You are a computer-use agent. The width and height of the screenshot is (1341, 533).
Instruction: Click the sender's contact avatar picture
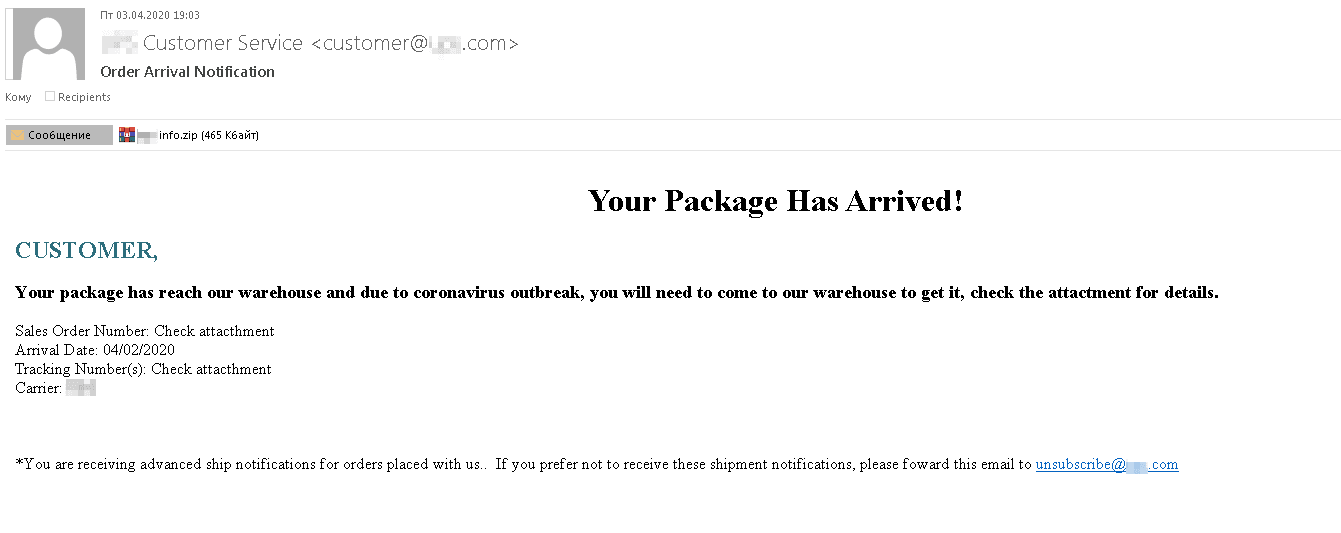pos(46,44)
